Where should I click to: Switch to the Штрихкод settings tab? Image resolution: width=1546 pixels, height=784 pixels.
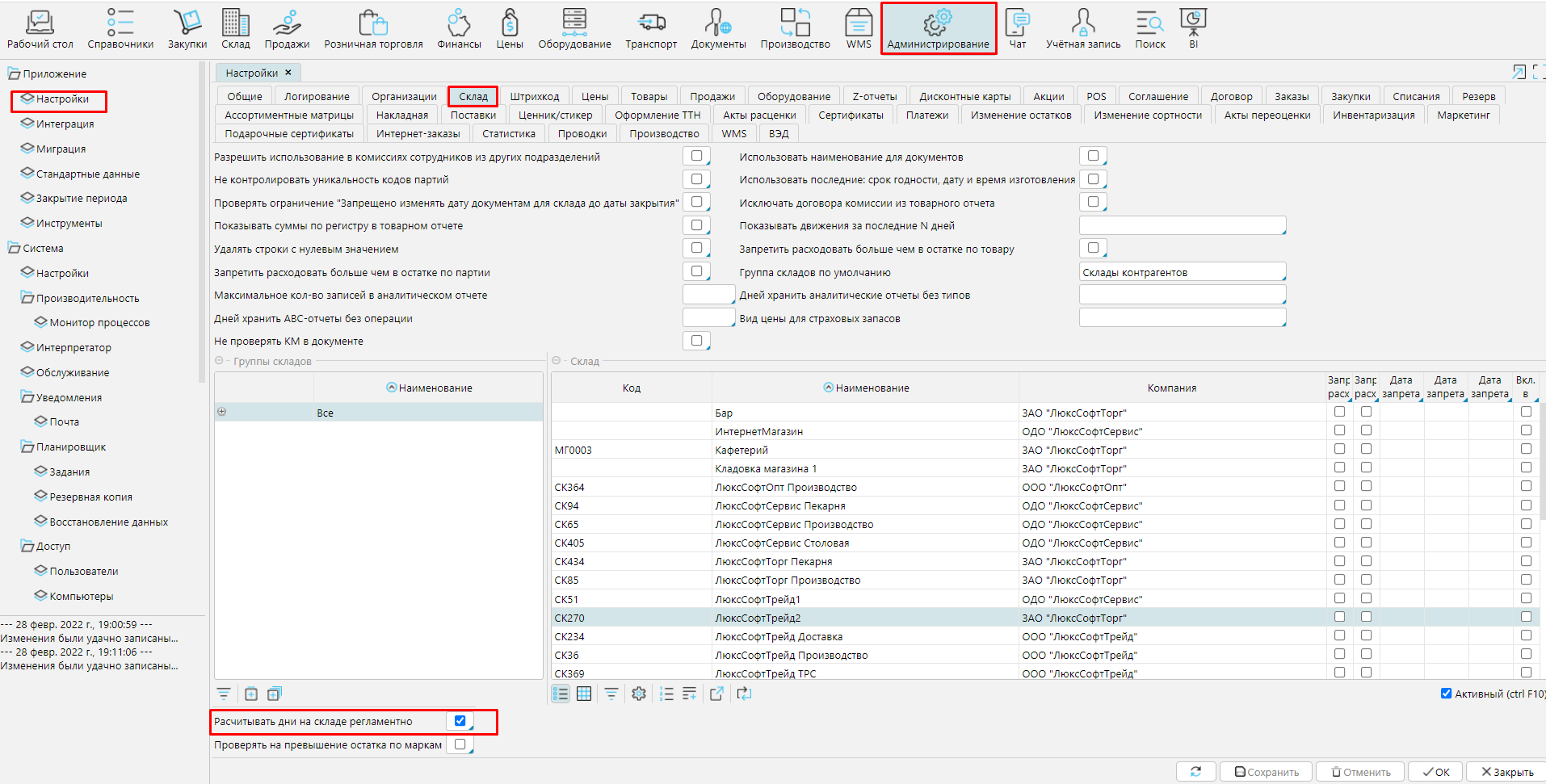pyautogui.click(x=534, y=96)
